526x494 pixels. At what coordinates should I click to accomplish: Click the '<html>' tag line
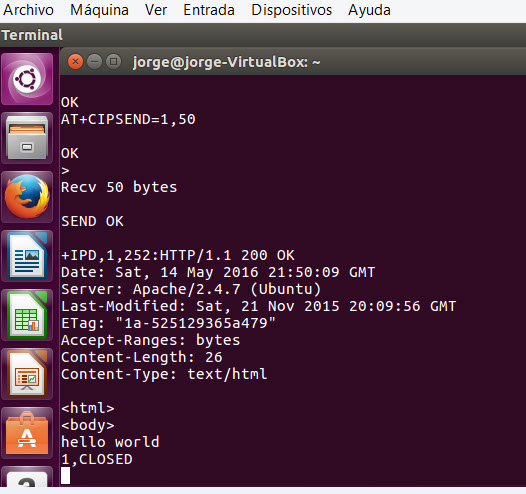tap(88, 408)
